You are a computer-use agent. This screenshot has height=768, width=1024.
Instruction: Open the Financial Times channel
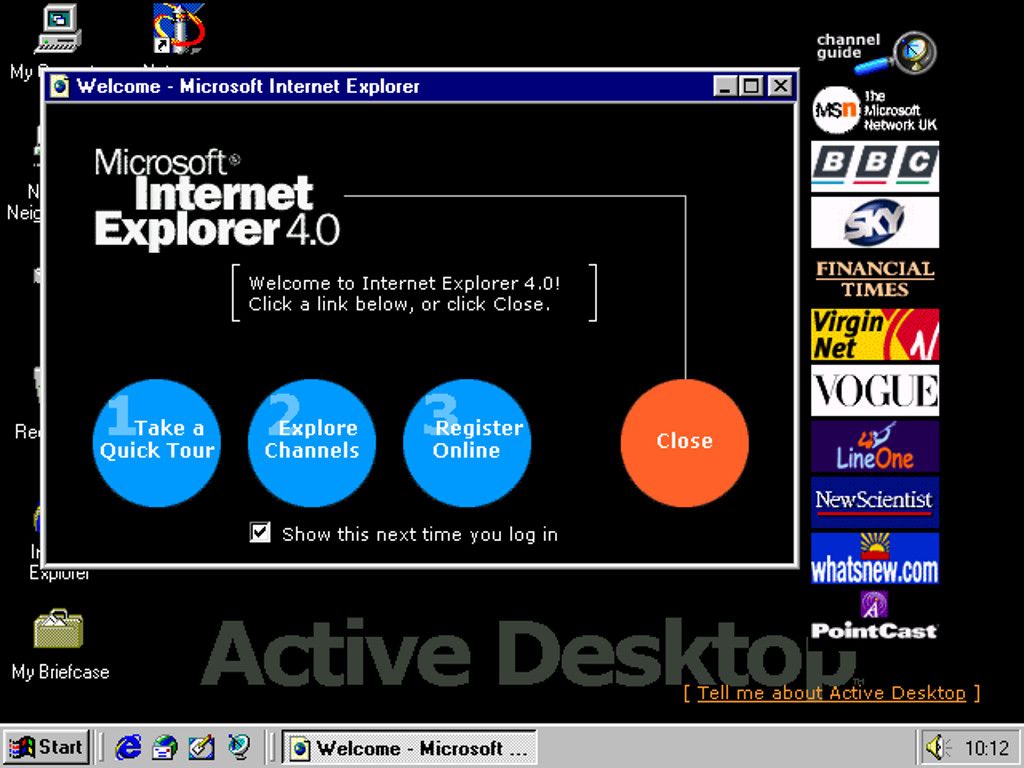point(875,279)
